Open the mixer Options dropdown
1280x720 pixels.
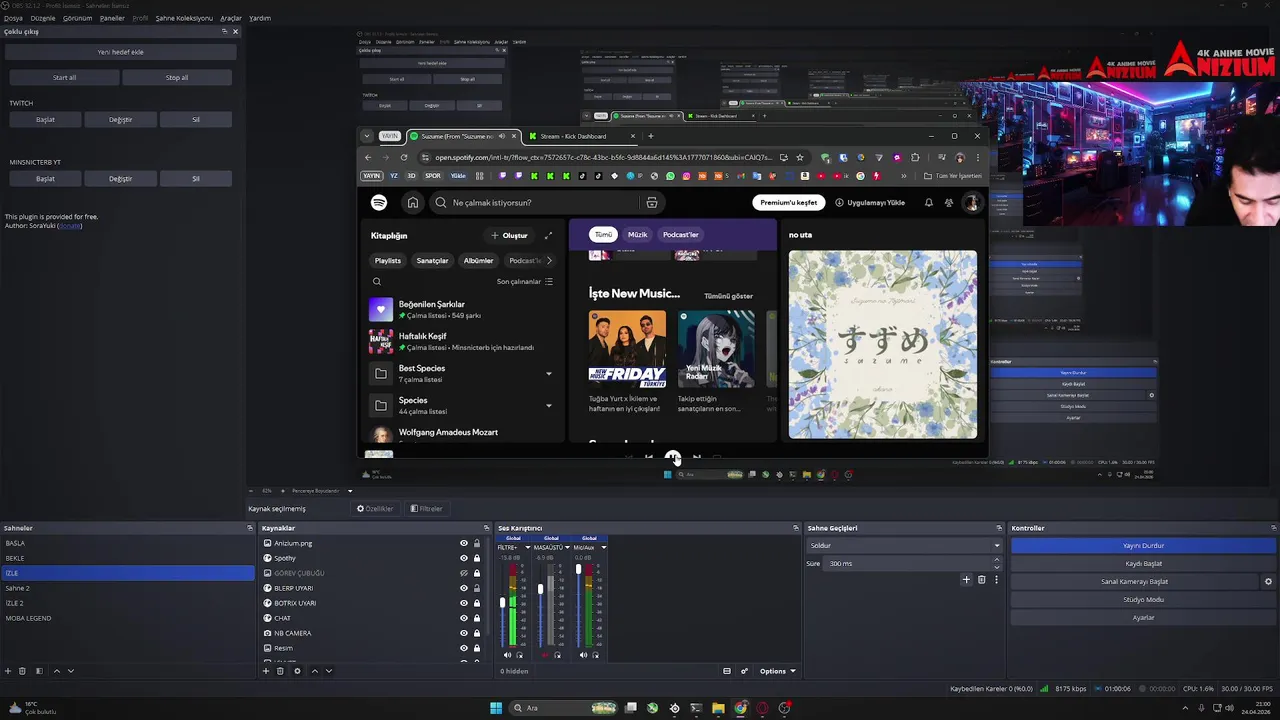point(777,671)
